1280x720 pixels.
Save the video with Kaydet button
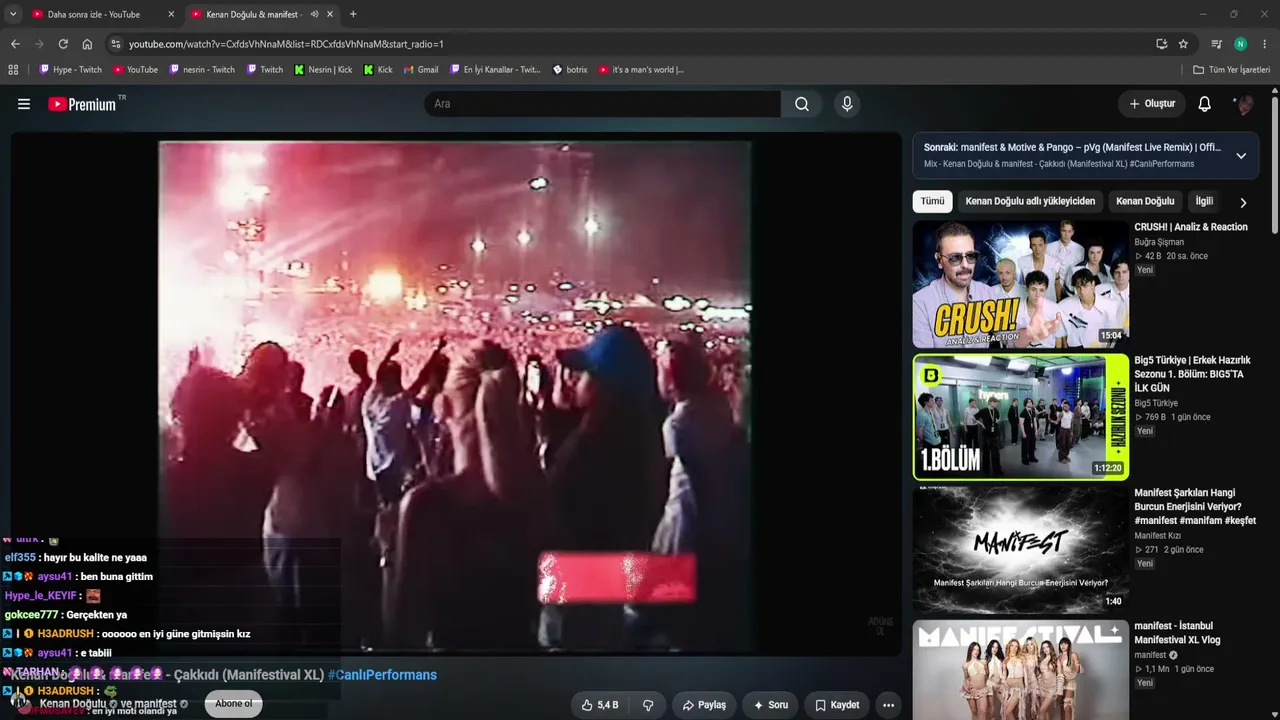click(837, 705)
